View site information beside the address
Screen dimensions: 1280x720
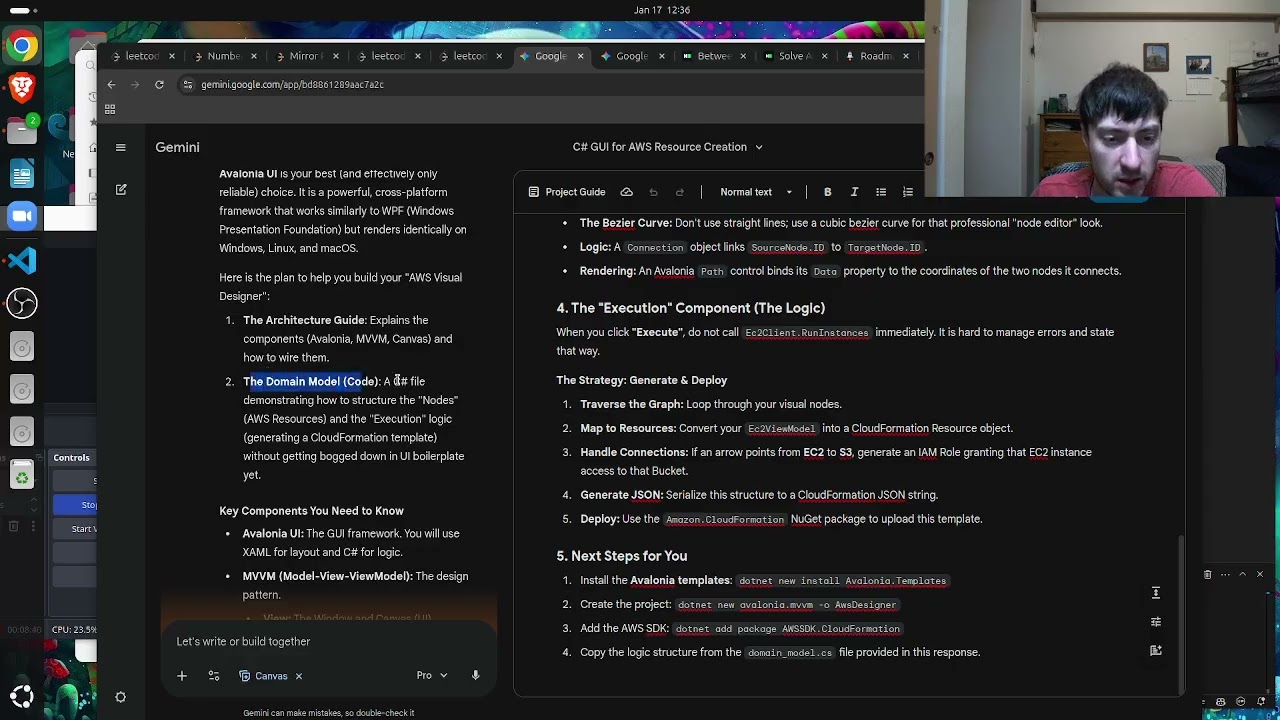coord(188,85)
